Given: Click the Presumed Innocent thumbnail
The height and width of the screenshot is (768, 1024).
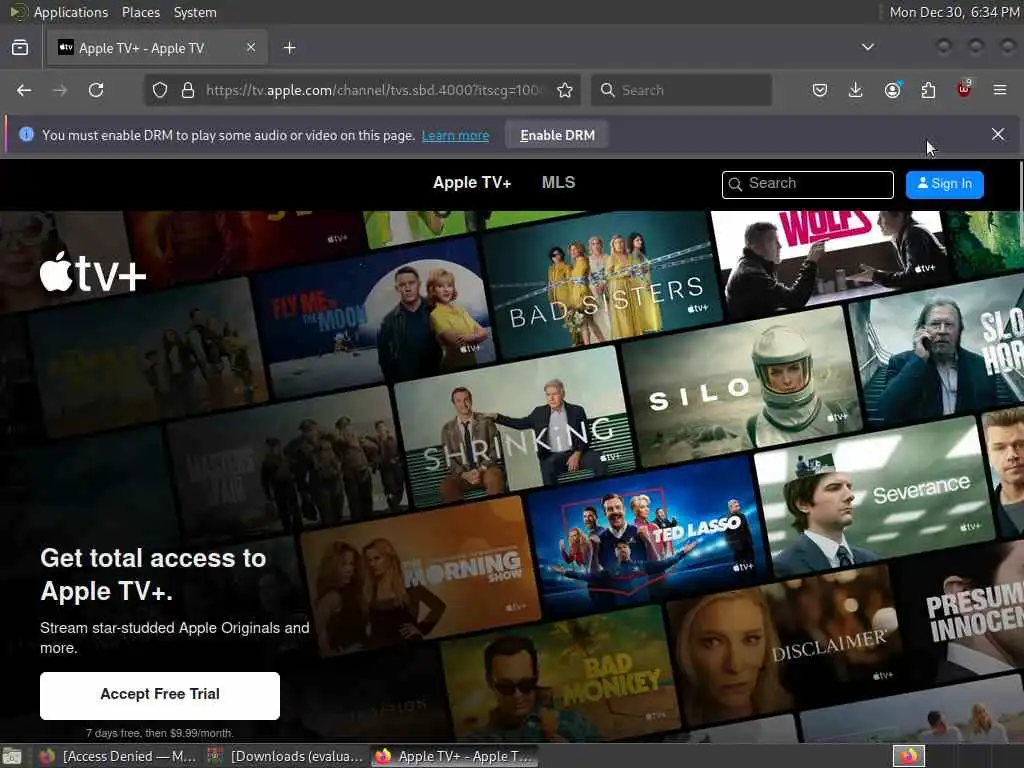Looking at the screenshot, I should click(x=967, y=614).
